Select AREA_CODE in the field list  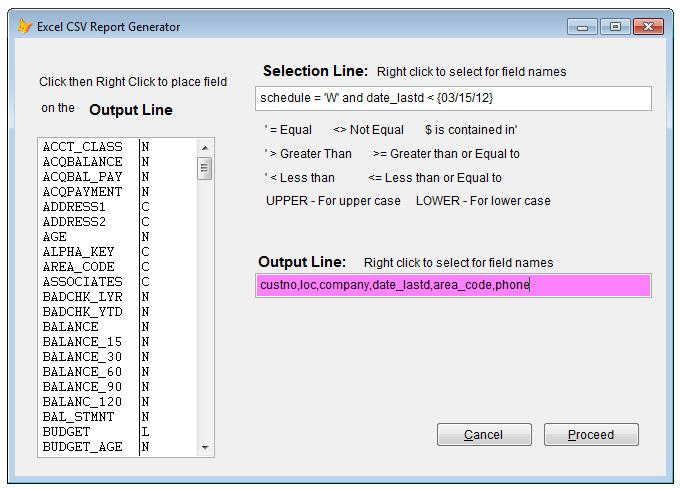coord(118,267)
